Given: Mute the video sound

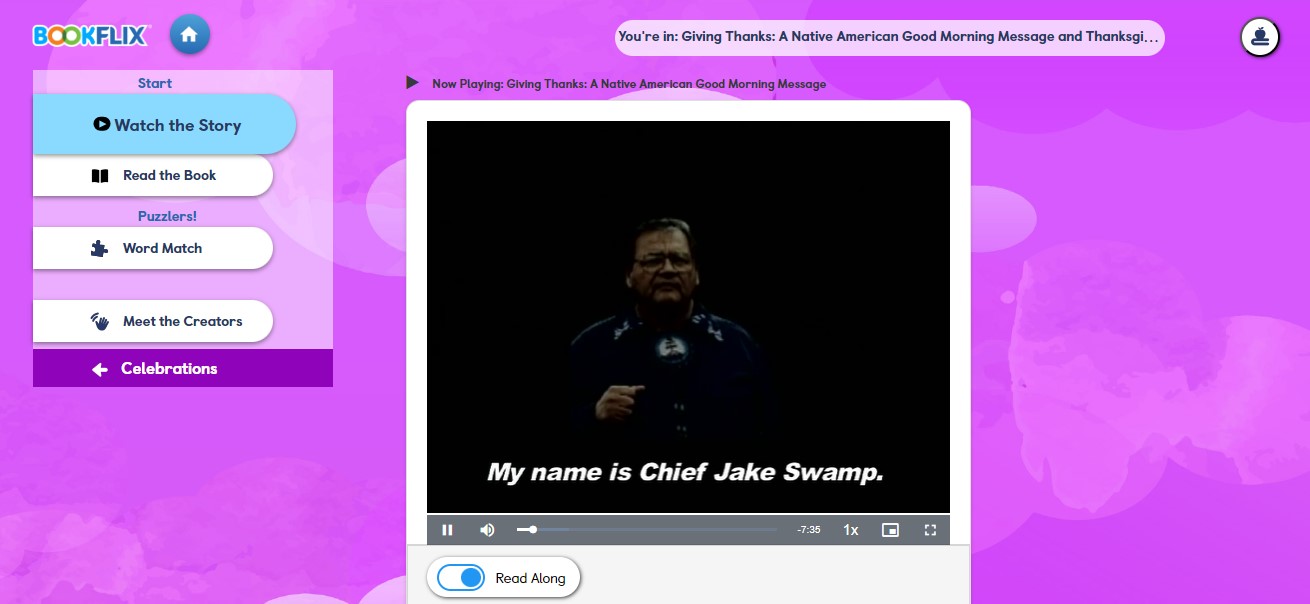Looking at the screenshot, I should point(487,530).
